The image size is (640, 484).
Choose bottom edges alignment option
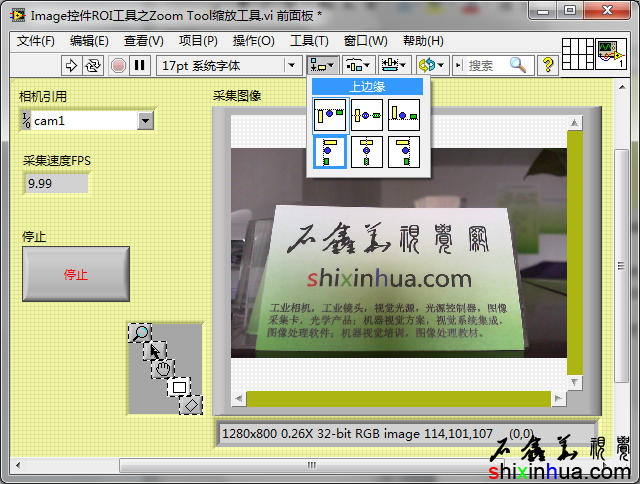point(404,115)
